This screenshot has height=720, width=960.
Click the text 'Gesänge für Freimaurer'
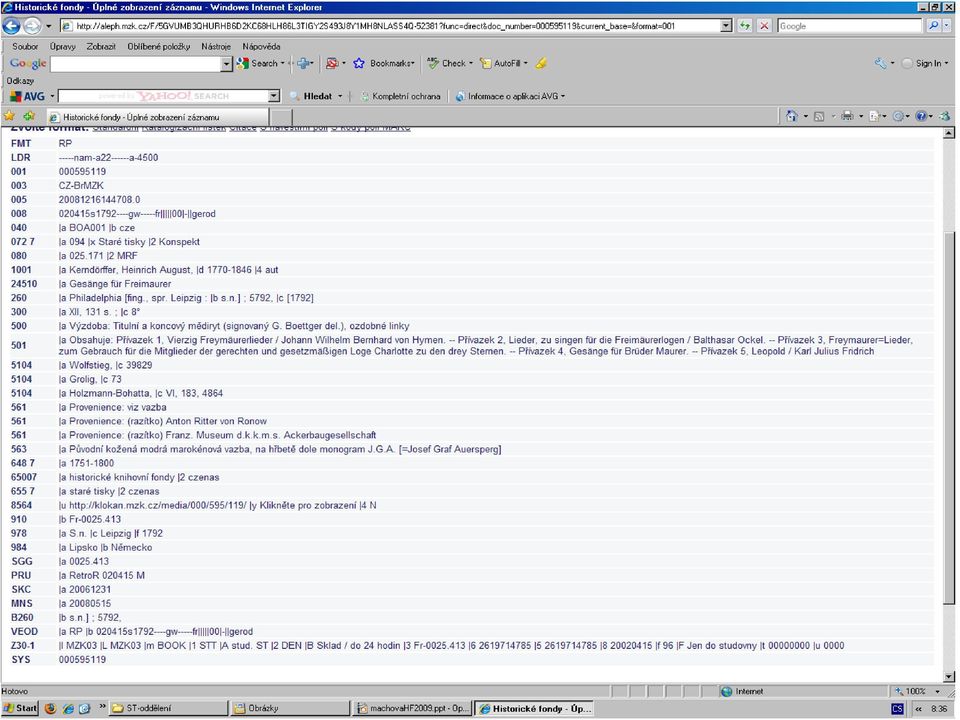coord(120,284)
